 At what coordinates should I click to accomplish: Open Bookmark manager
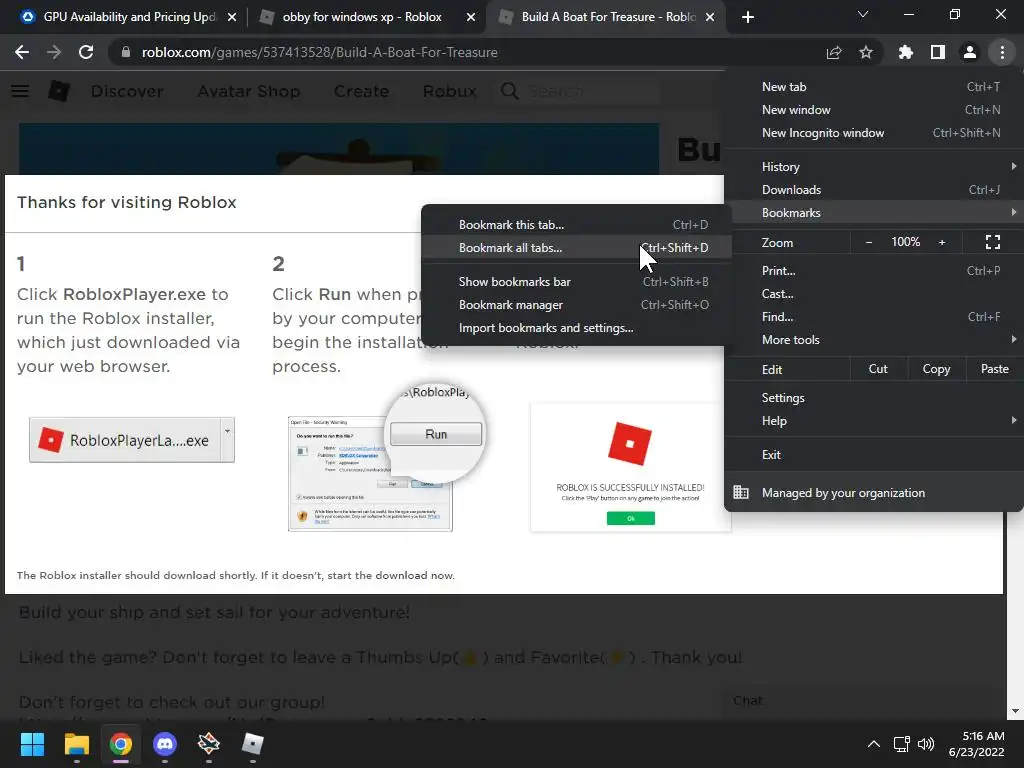point(576,304)
